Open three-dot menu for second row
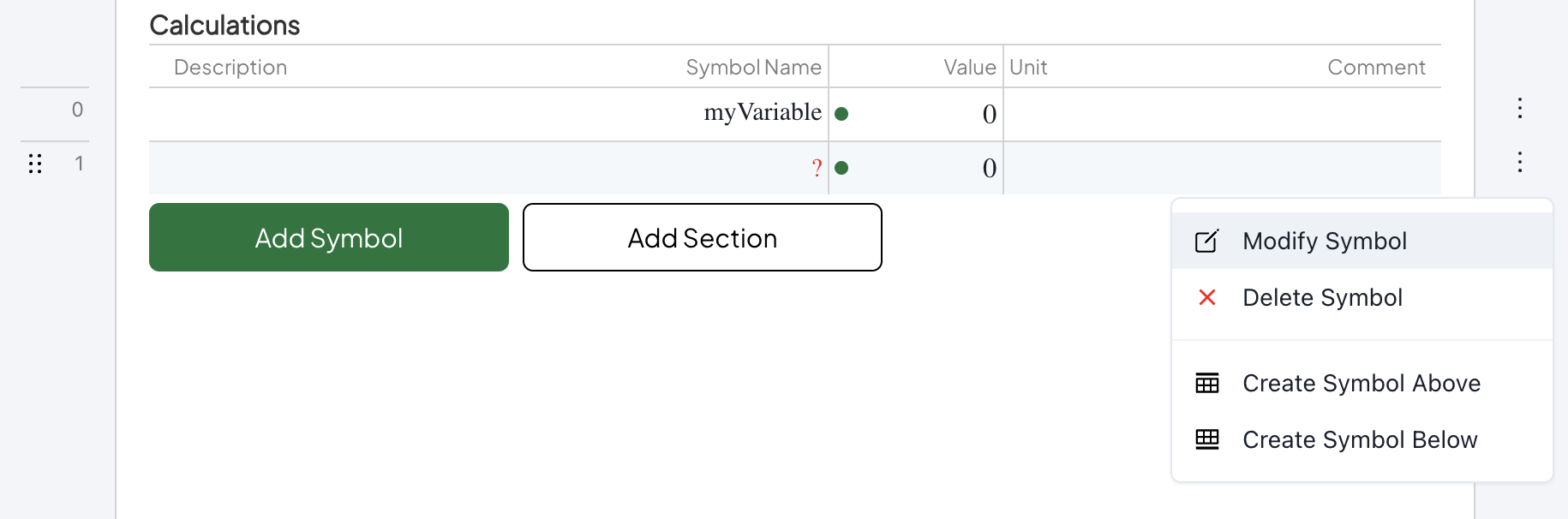The image size is (1568, 519). 1519,162
